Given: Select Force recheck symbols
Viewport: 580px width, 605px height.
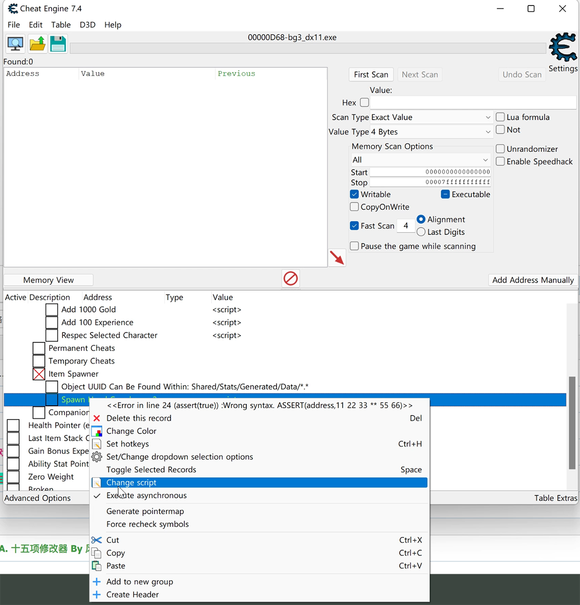Looking at the screenshot, I should pos(259,524).
